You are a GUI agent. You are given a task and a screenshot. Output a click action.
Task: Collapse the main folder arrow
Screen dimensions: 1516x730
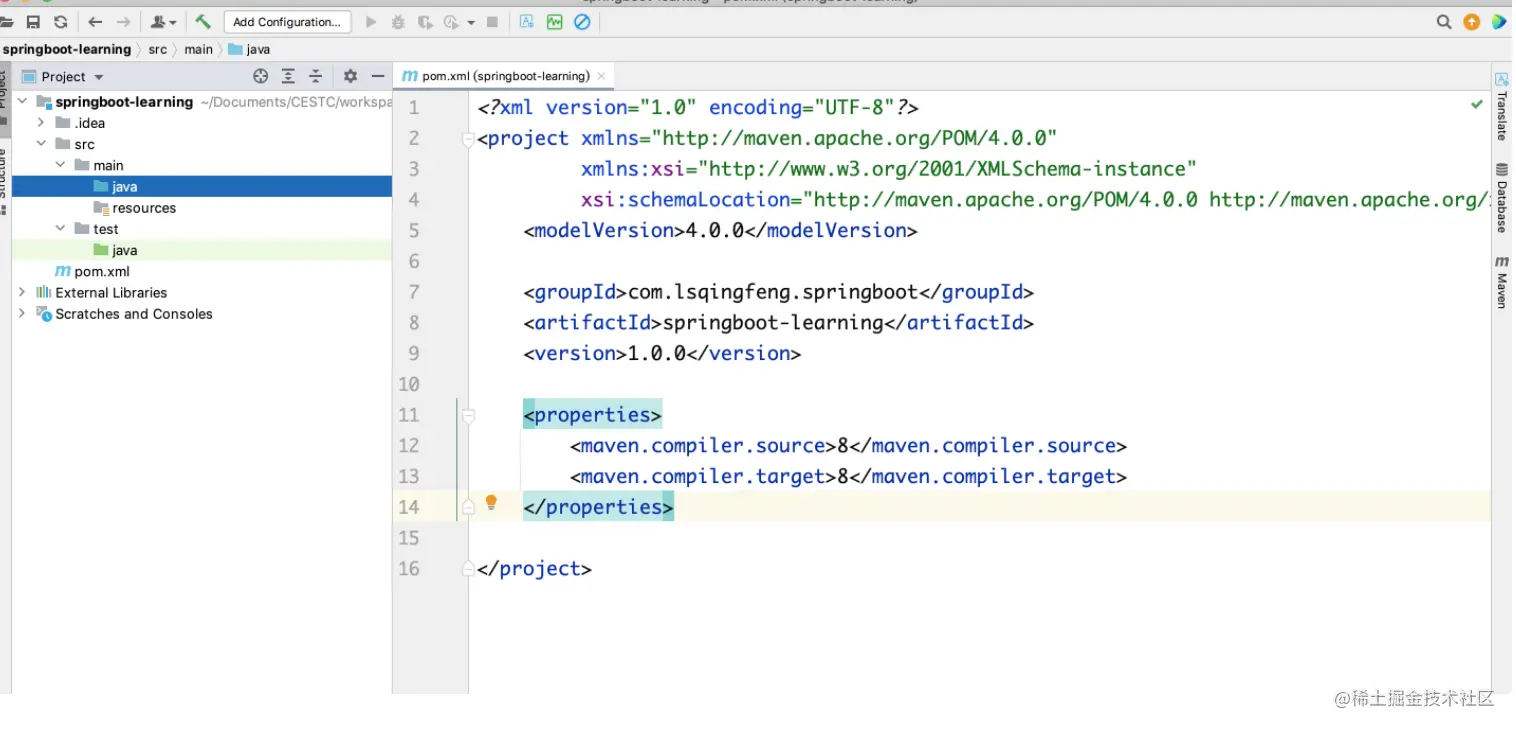(x=60, y=165)
